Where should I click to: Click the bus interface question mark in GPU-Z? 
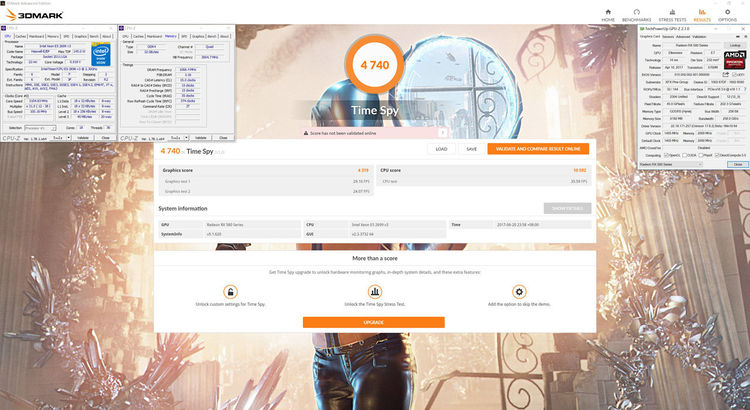(745, 89)
